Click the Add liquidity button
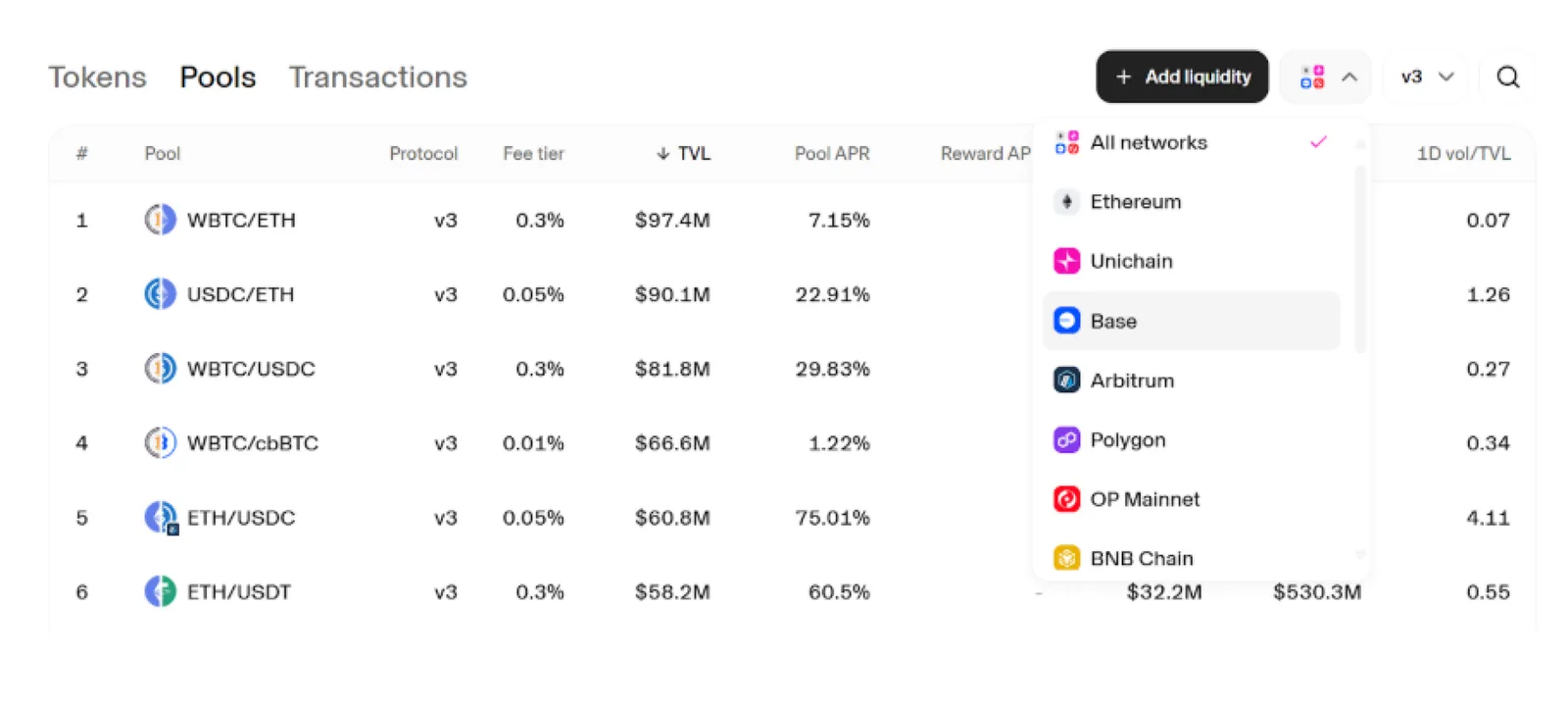Screen dimensions: 1568x710 point(1182,76)
